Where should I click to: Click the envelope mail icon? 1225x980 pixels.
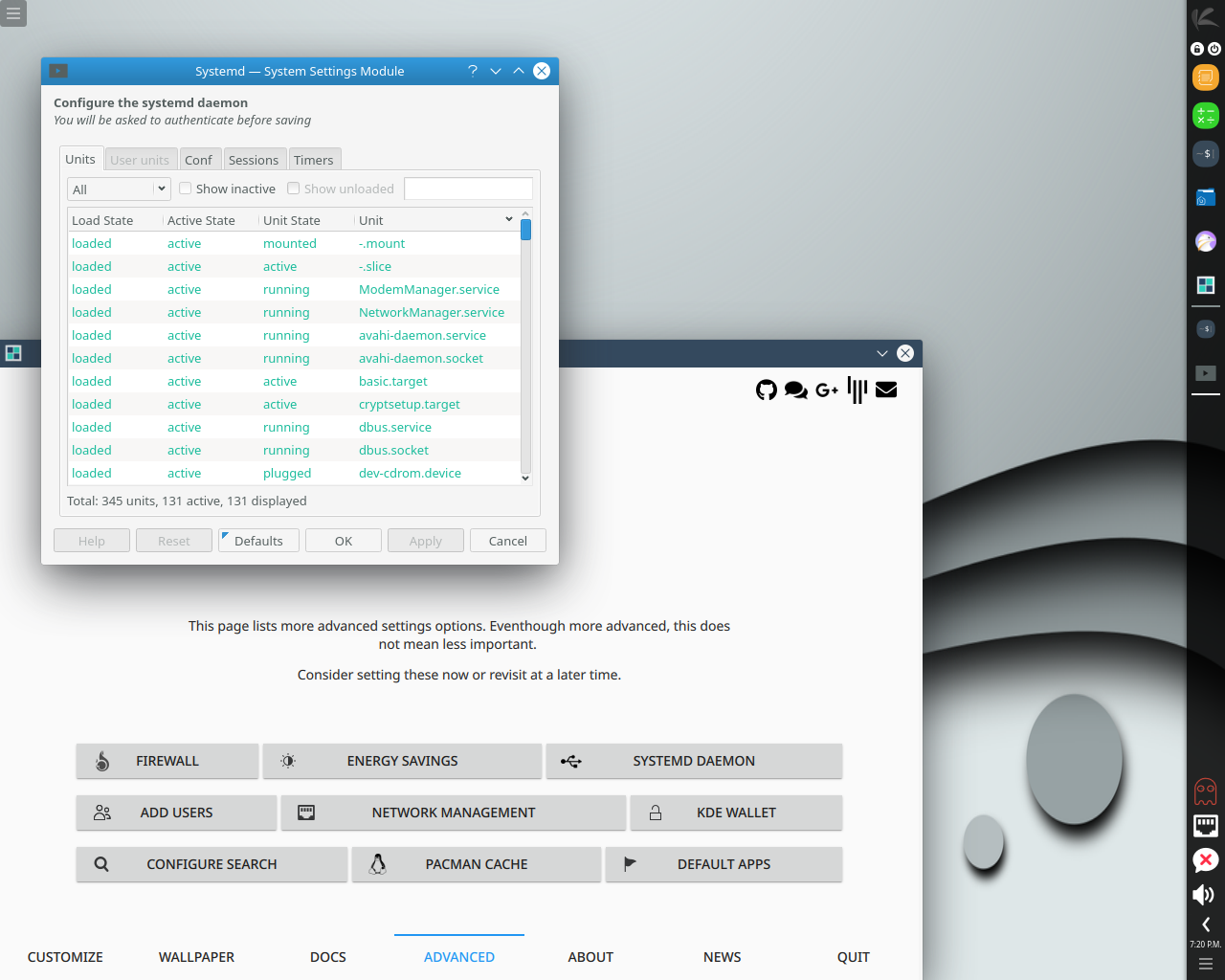[x=886, y=390]
